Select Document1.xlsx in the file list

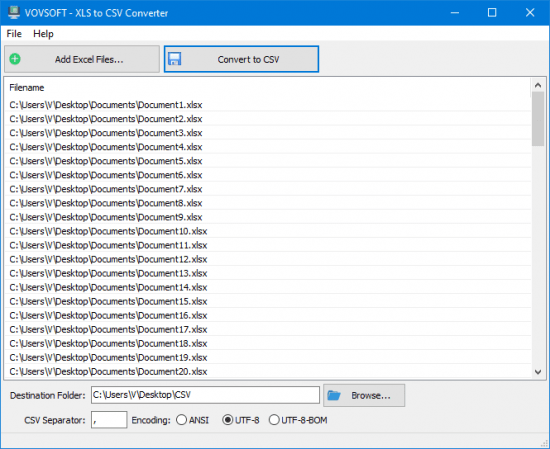coord(106,105)
